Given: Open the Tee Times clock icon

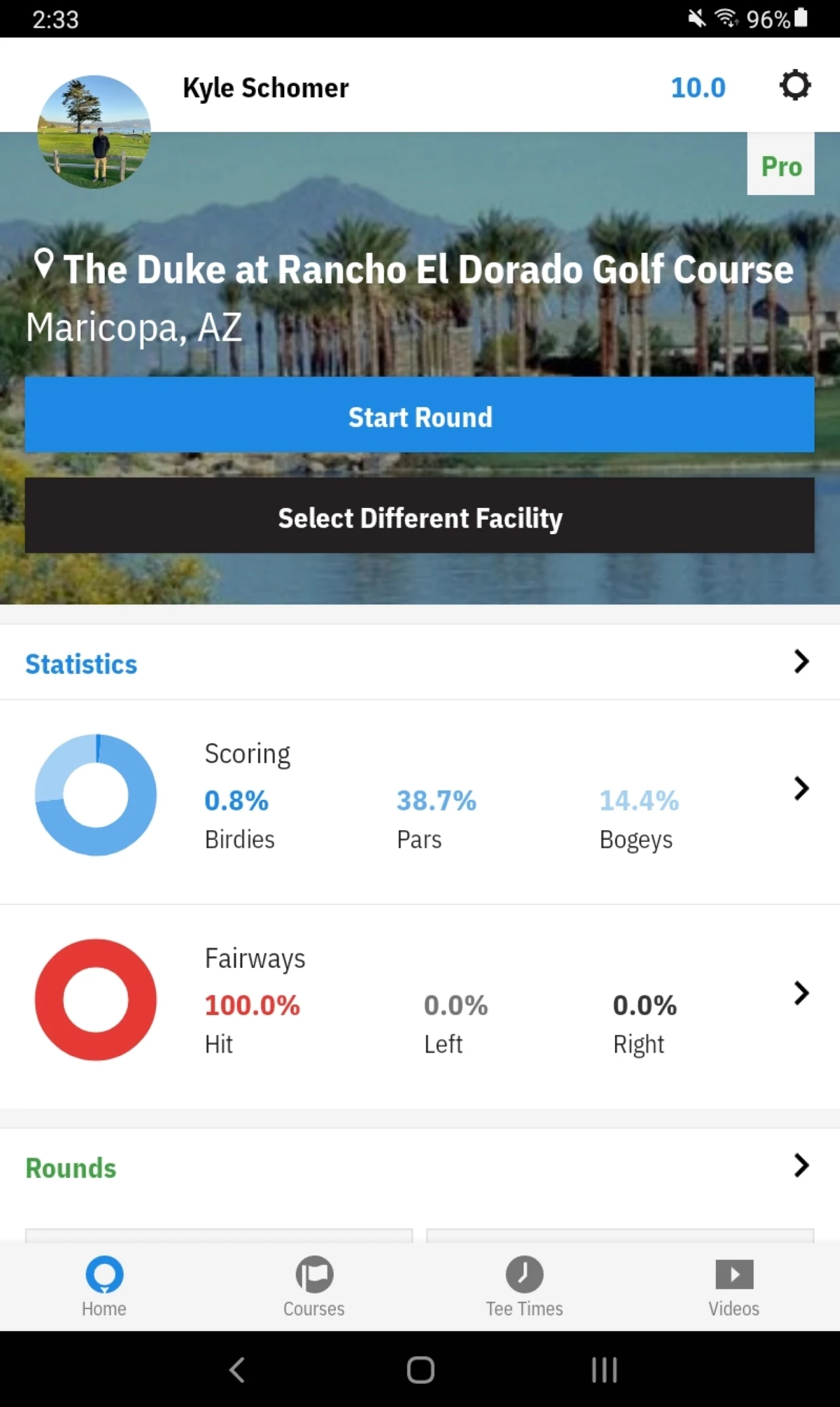Looking at the screenshot, I should [524, 1274].
